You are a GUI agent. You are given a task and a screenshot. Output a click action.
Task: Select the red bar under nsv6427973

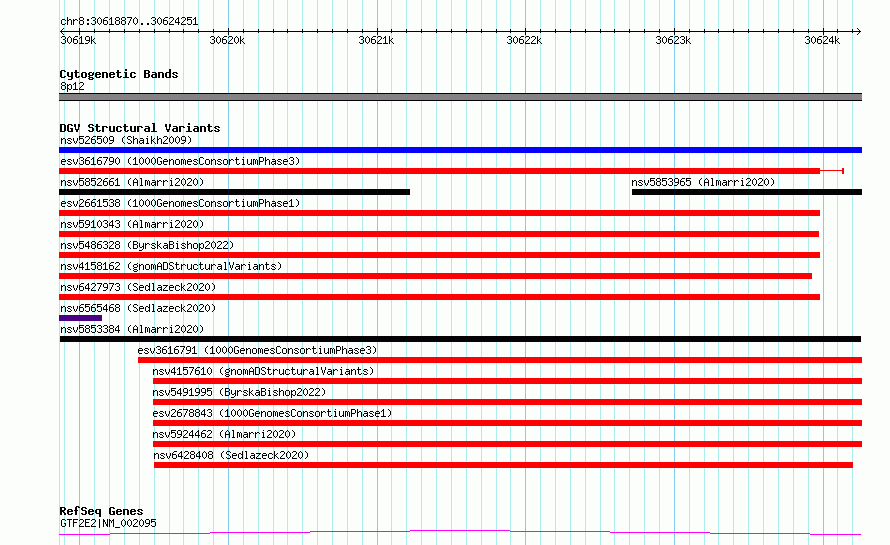click(439, 297)
